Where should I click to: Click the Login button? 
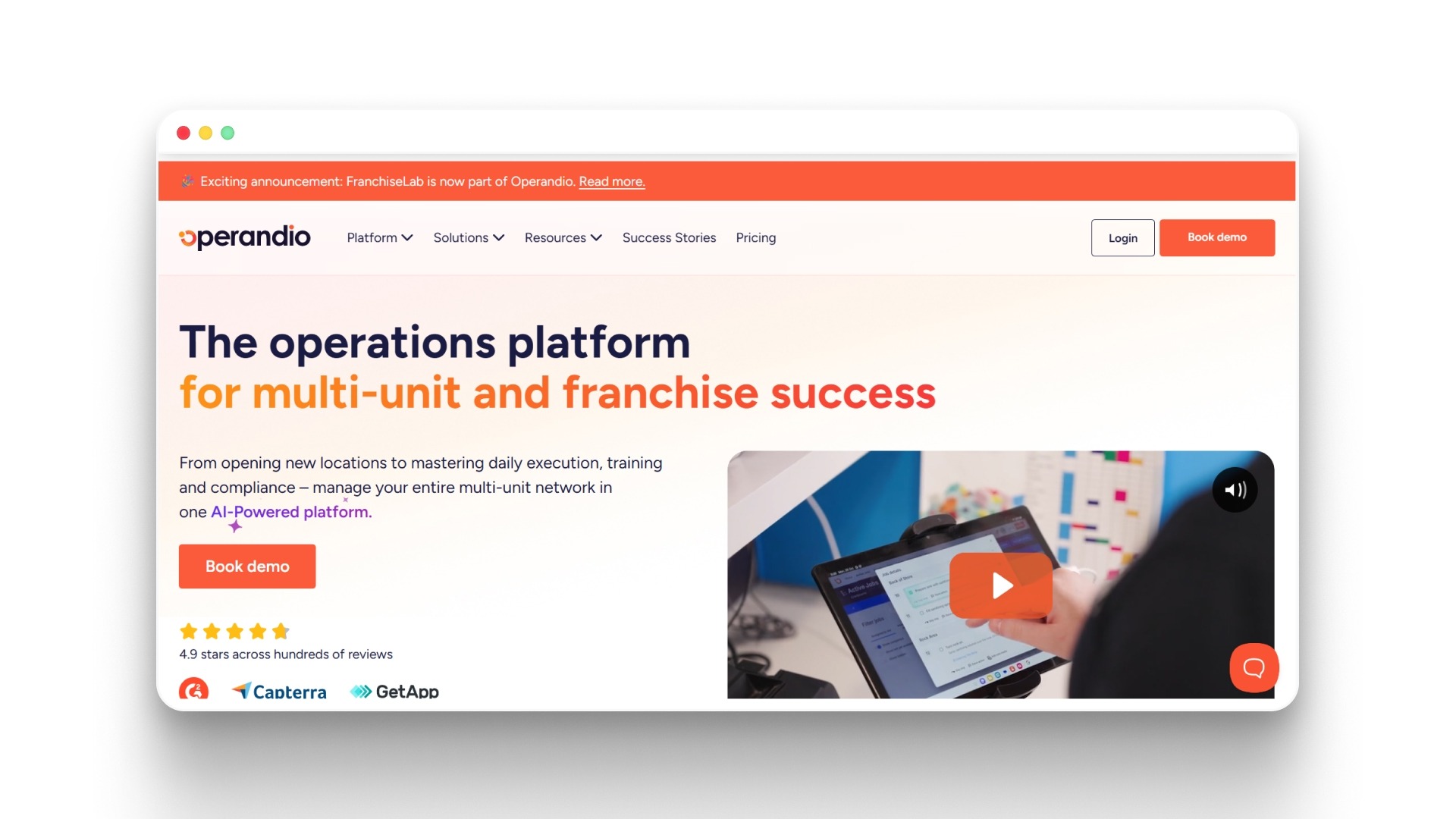(1122, 238)
